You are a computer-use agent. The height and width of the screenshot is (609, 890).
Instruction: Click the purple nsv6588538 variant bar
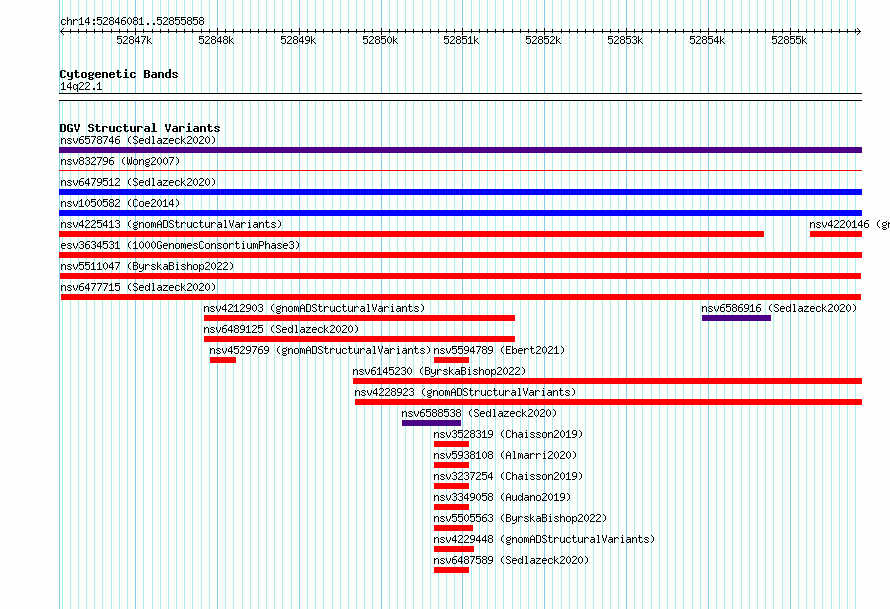coord(431,423)
